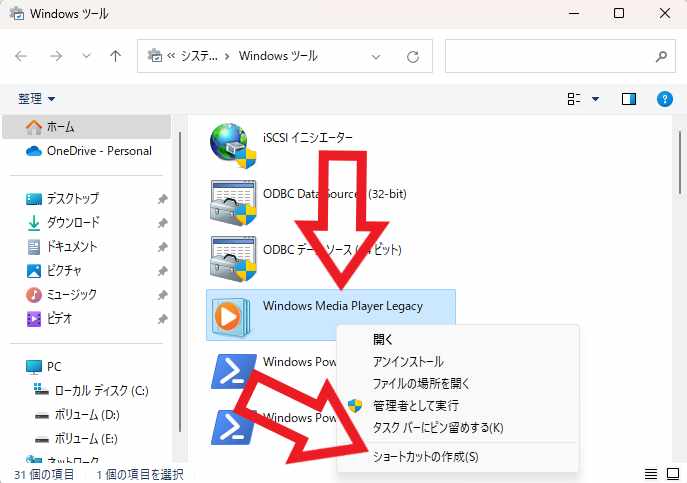Open ビデオ in the sidebar
687x483 pixels.
click(x=59, y=318)
